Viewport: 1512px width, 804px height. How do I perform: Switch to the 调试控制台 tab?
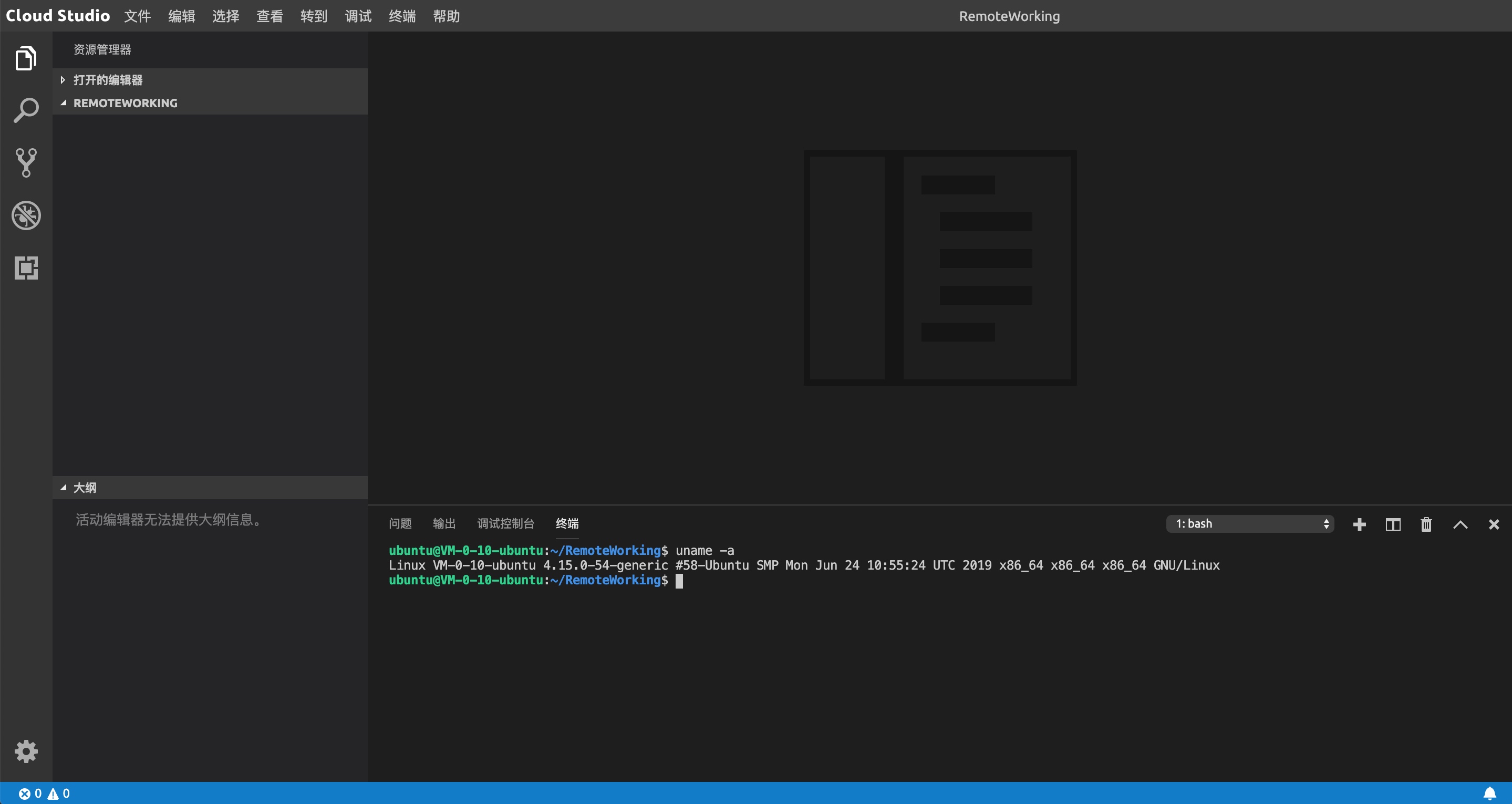point(505,523)
